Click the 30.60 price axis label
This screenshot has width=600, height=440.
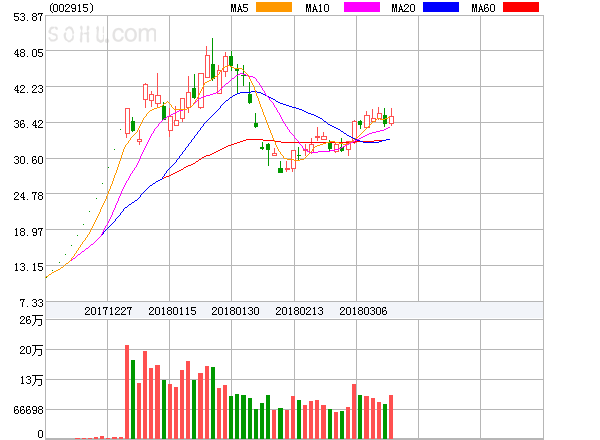pos(28,160)
